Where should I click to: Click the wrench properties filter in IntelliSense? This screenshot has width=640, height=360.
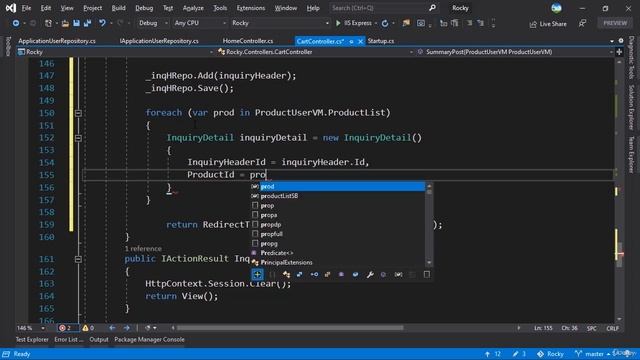pos(370,275)
